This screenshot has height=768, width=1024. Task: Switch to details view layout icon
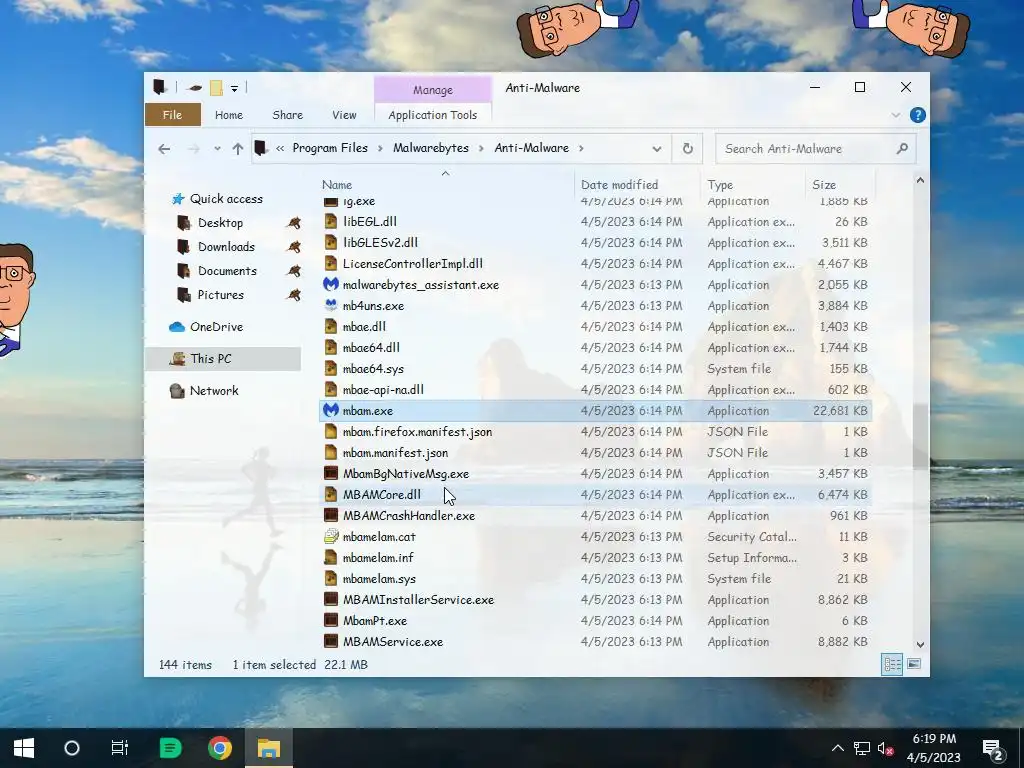[892, 664]
